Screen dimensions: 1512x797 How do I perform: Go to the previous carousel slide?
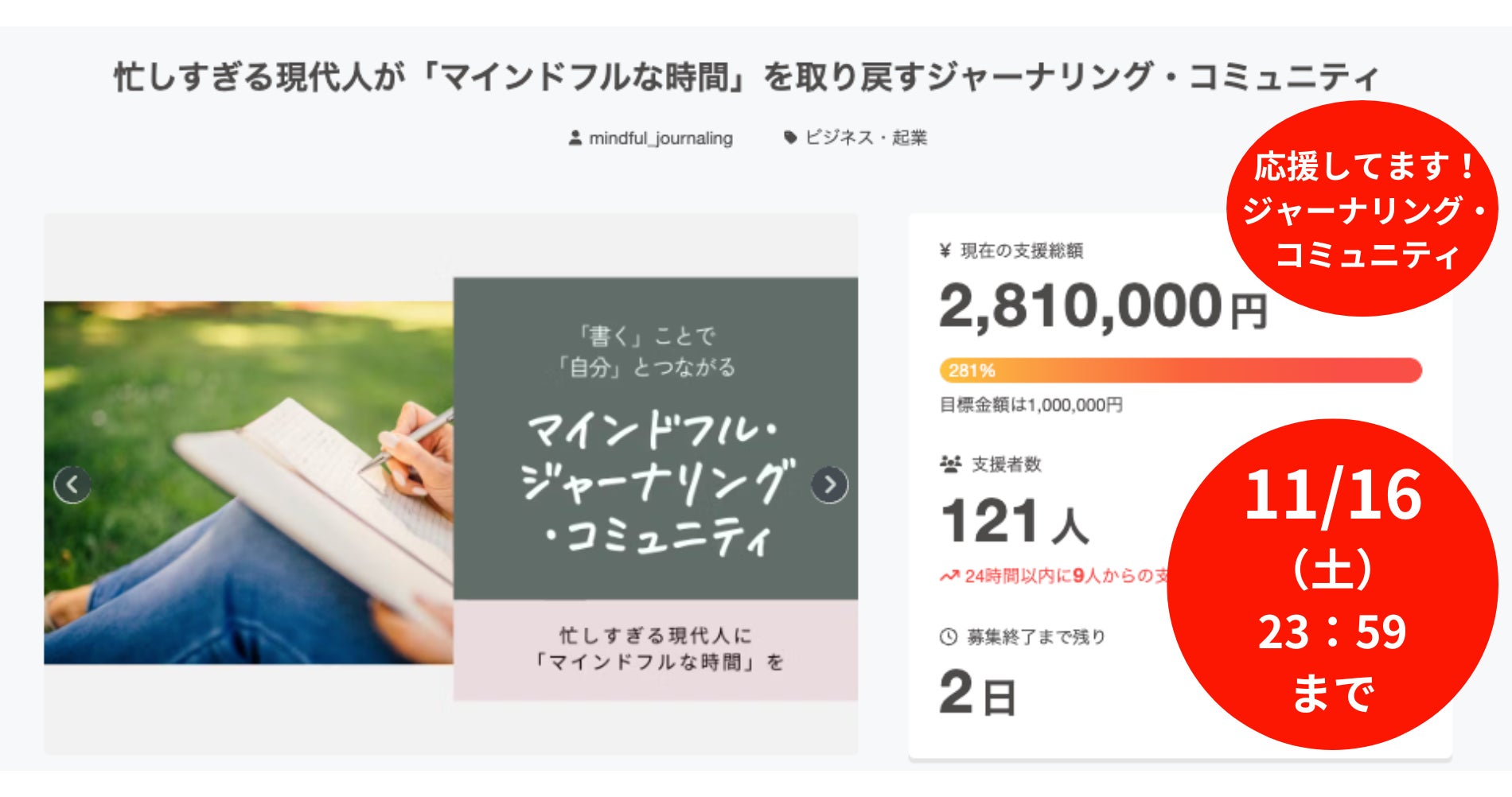72,484
